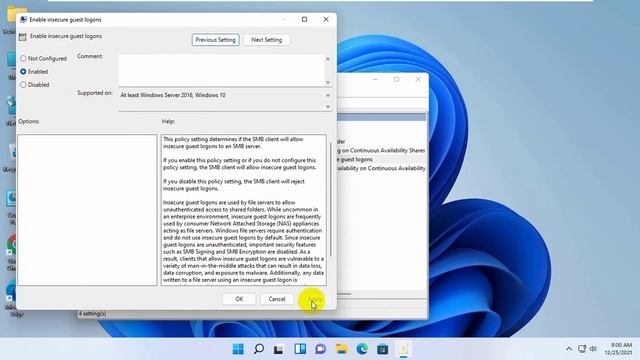Switch to the Group Policy Editor taskbar icon
This screenshot has height=360, width=640.
point(404,349)
